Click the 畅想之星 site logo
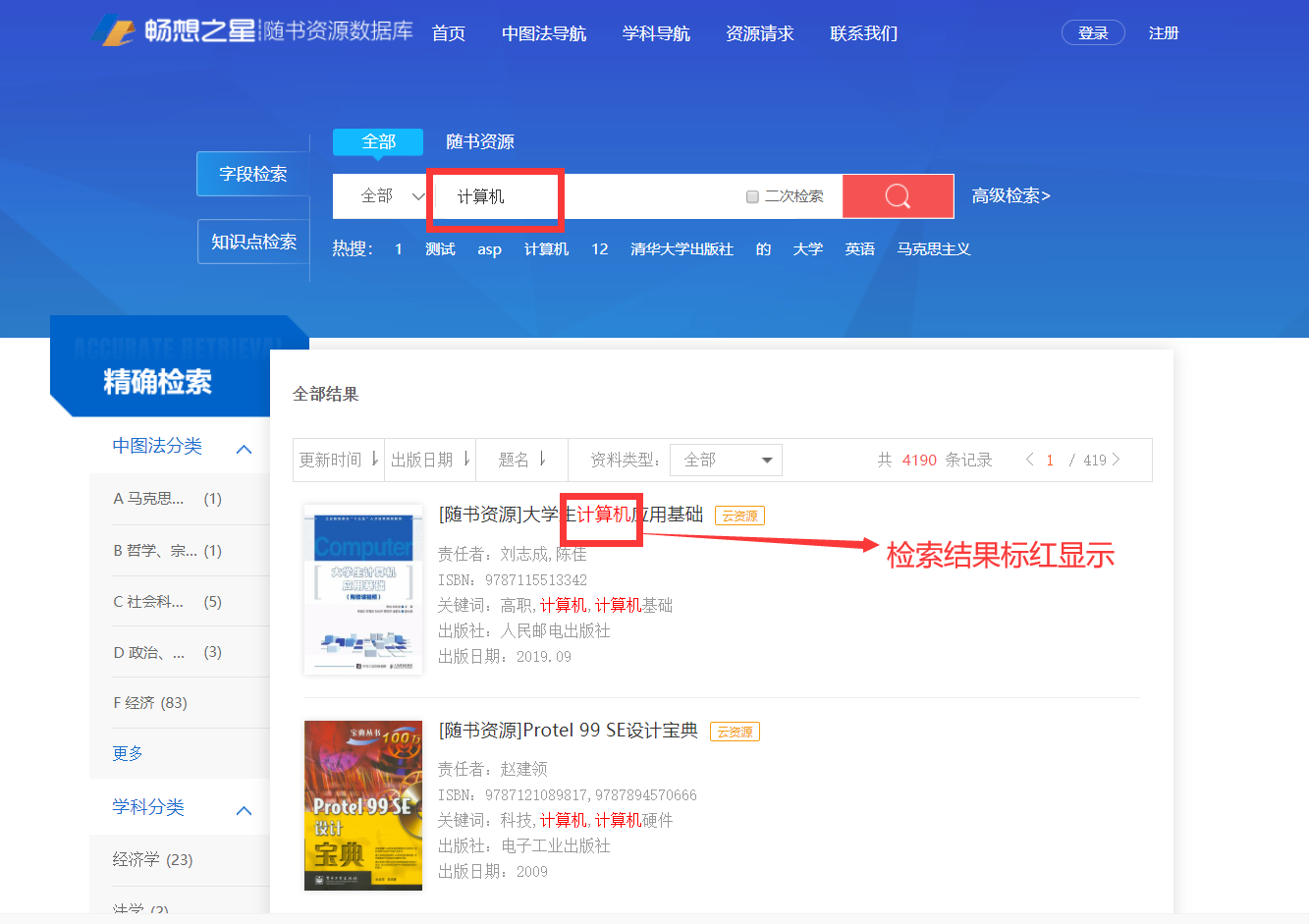 175,30
